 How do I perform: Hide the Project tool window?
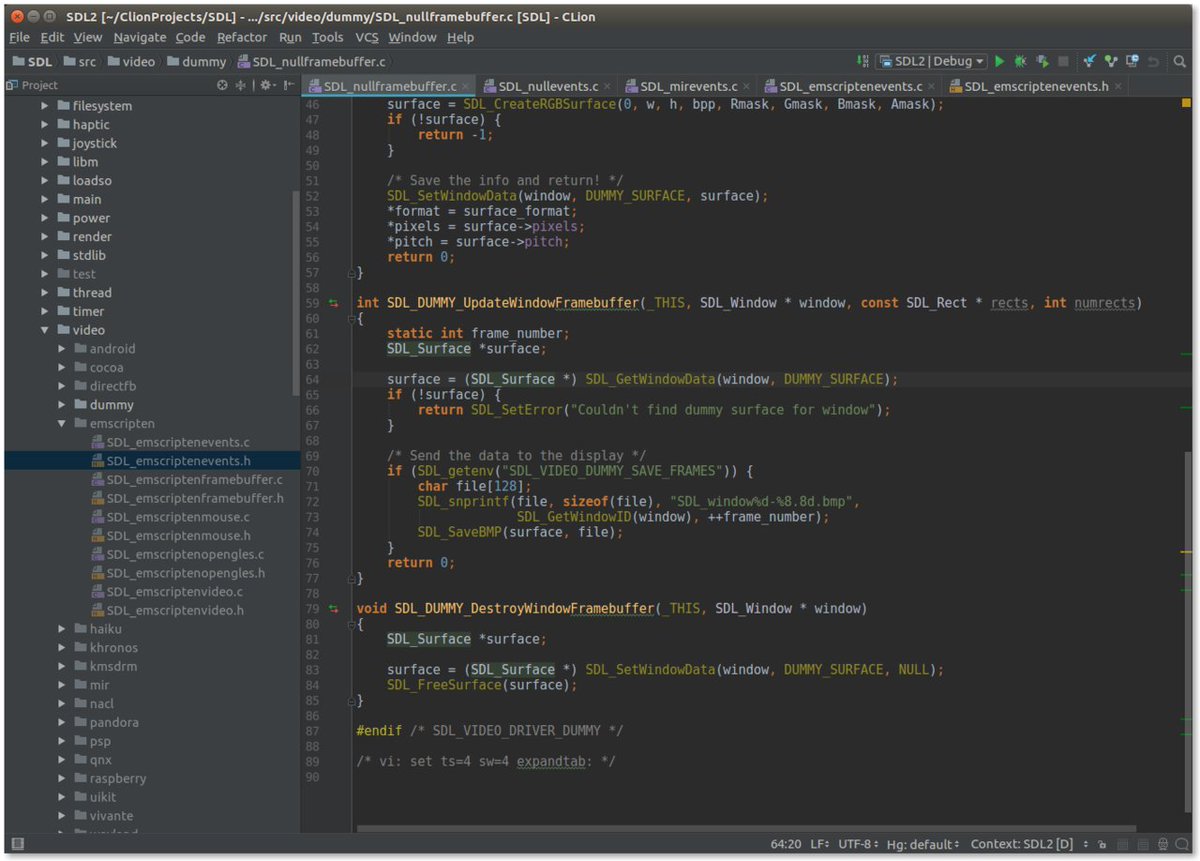(289, 86)
